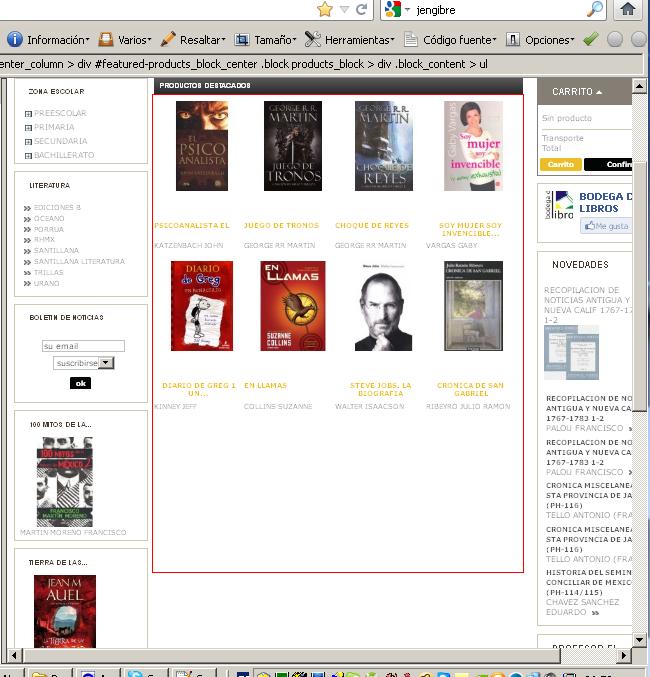Open the RHMX publisher link
This screenshot has width=650, height=677.
point(44,239)
